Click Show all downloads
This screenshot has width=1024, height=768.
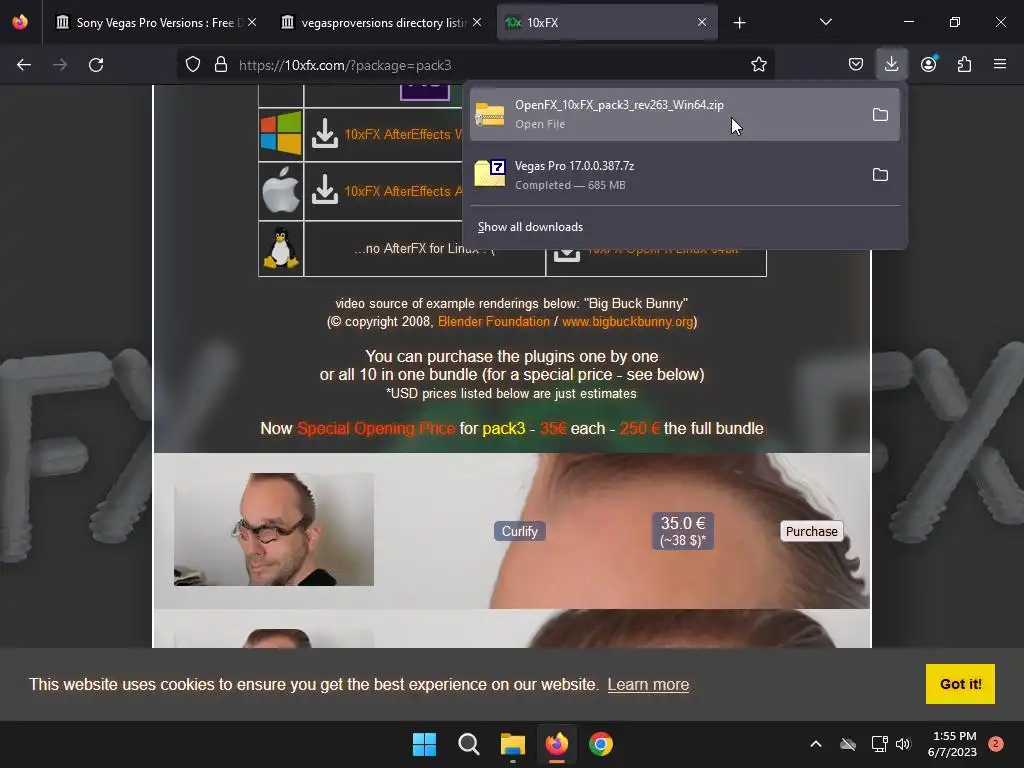tap(530, 227)
